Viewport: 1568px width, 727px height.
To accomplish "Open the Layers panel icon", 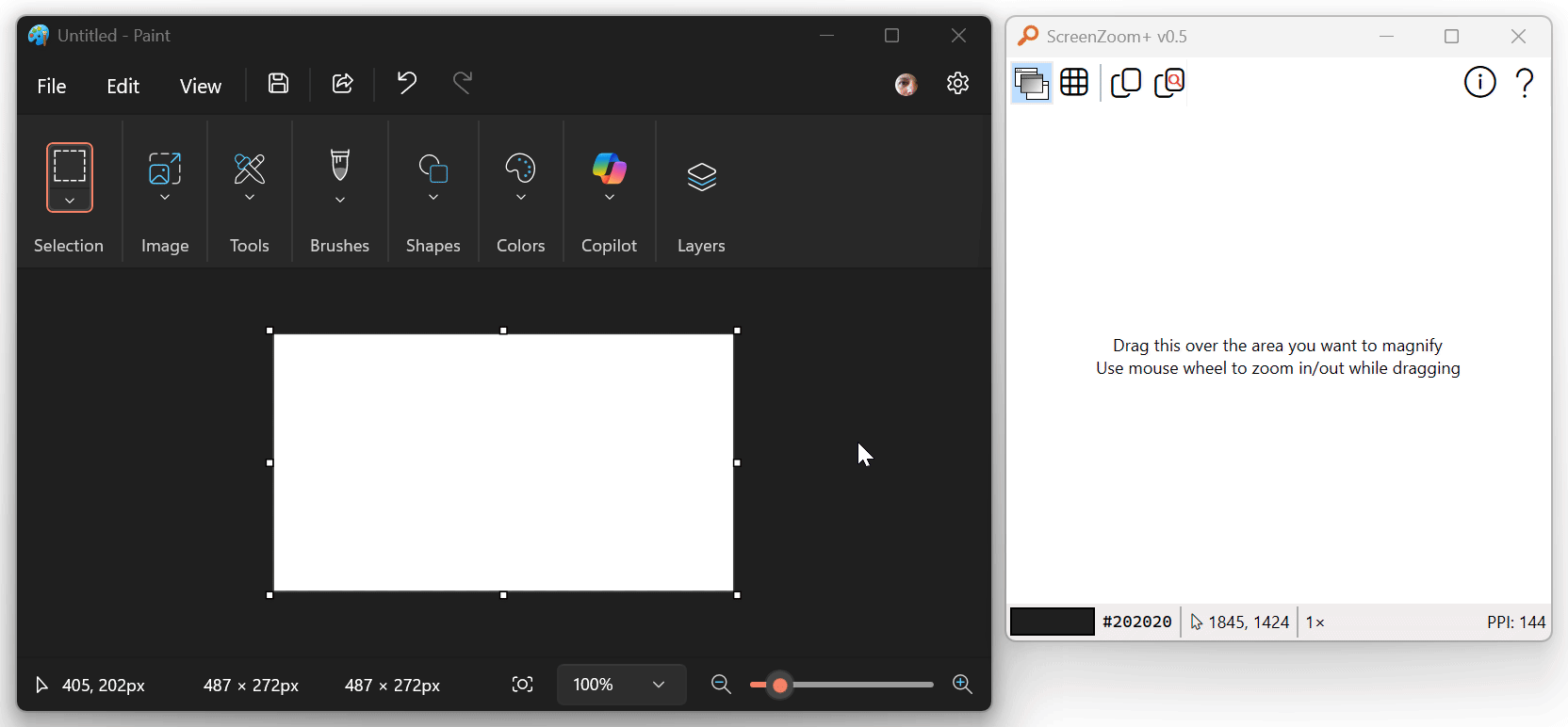I will click(x=702, y=177).
